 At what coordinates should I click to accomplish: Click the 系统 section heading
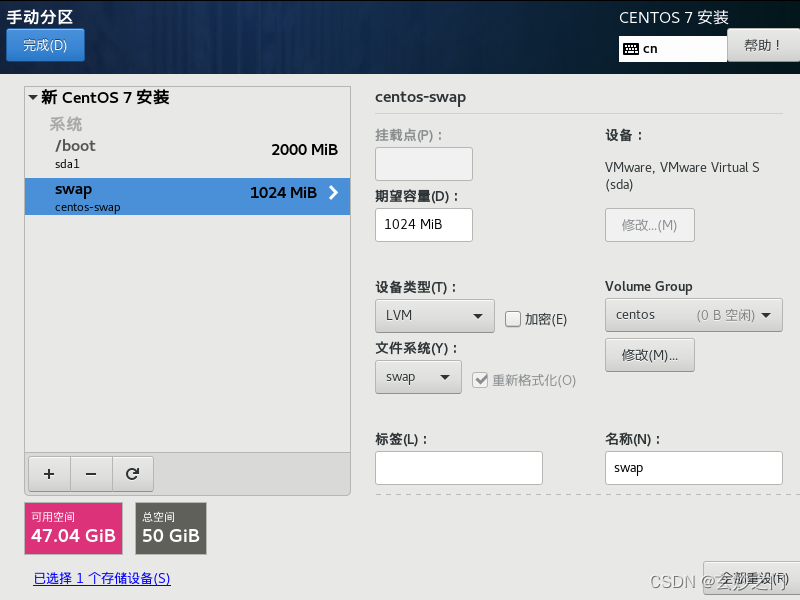pos(66,124)
